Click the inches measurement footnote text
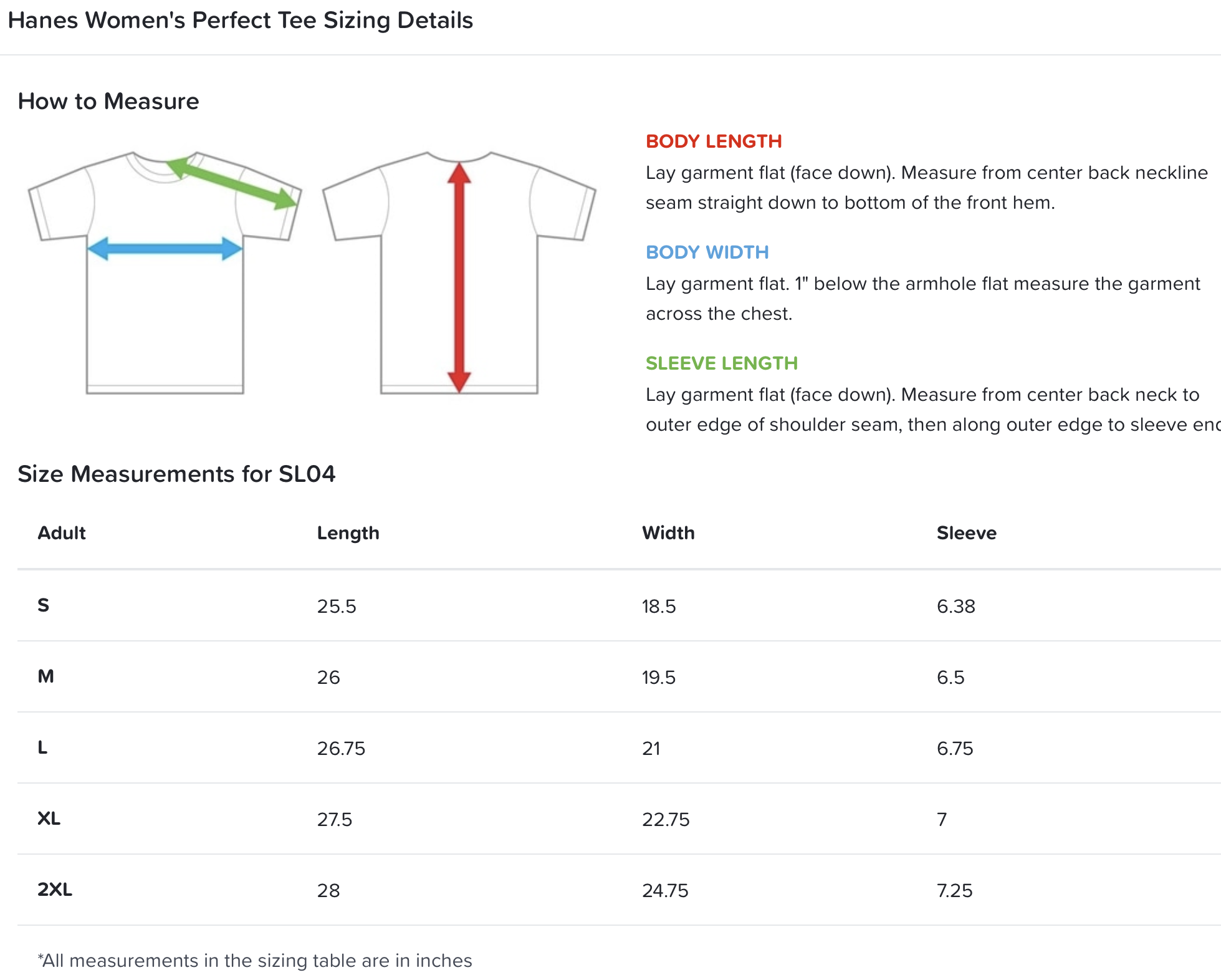This screenshot has width=1221, height=980. pos(254,961)
